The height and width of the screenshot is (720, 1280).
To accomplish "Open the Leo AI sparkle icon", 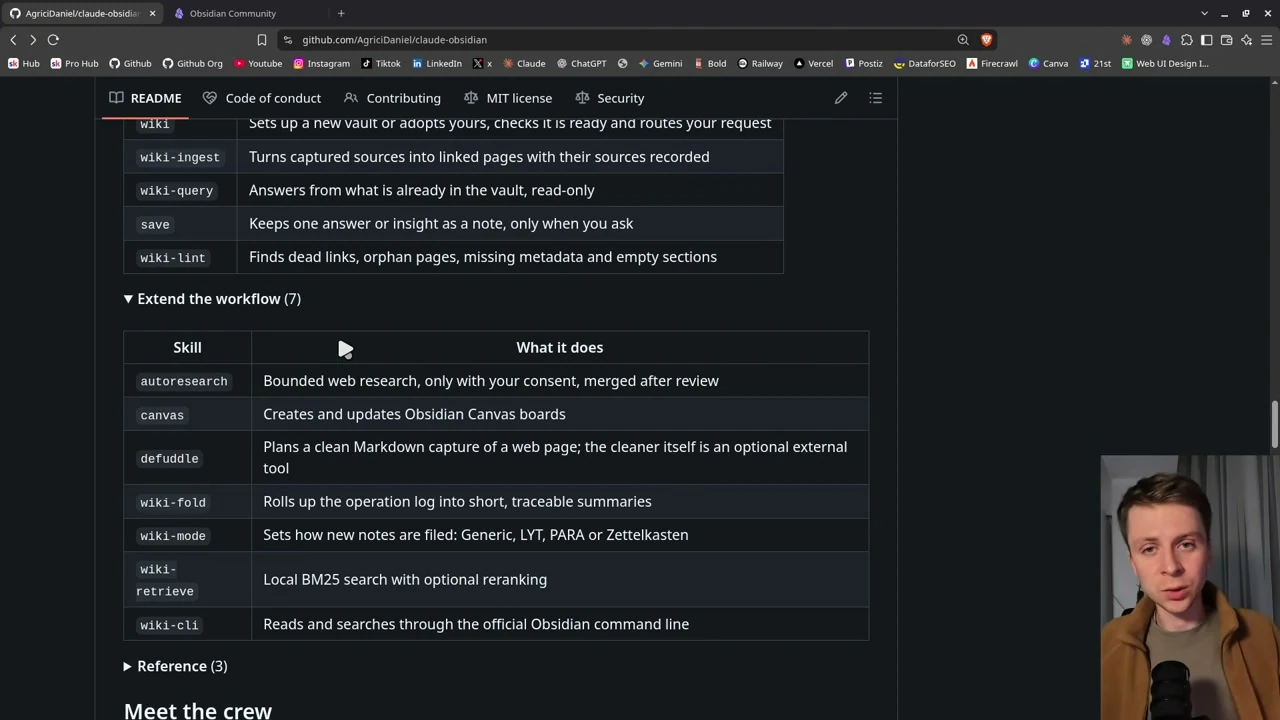I will [1246, 40].
